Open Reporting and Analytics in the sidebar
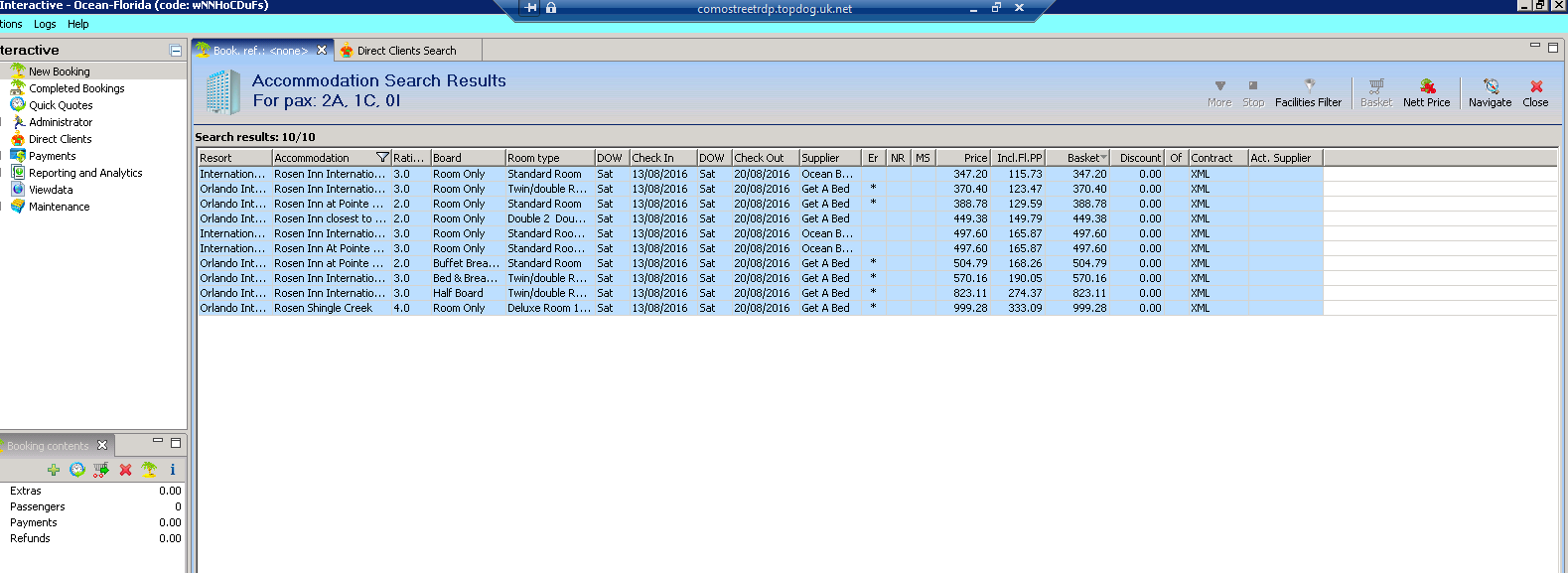The height and width of the screenshot is (573, 1568). pyautogui.click(x=85, y=173)
